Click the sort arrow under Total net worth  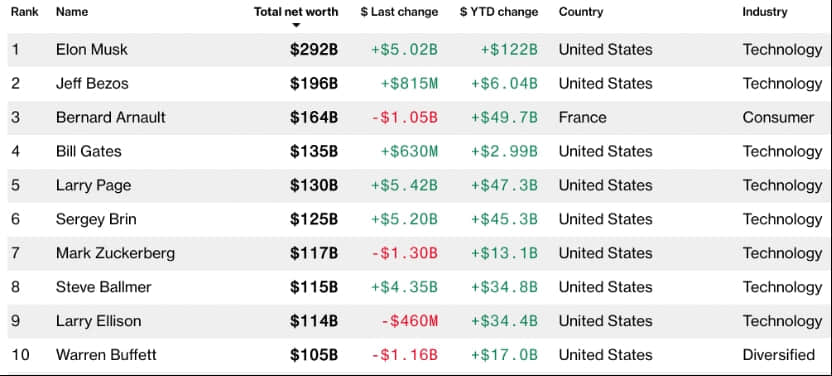pyautogui.click(x=297, y=25)
